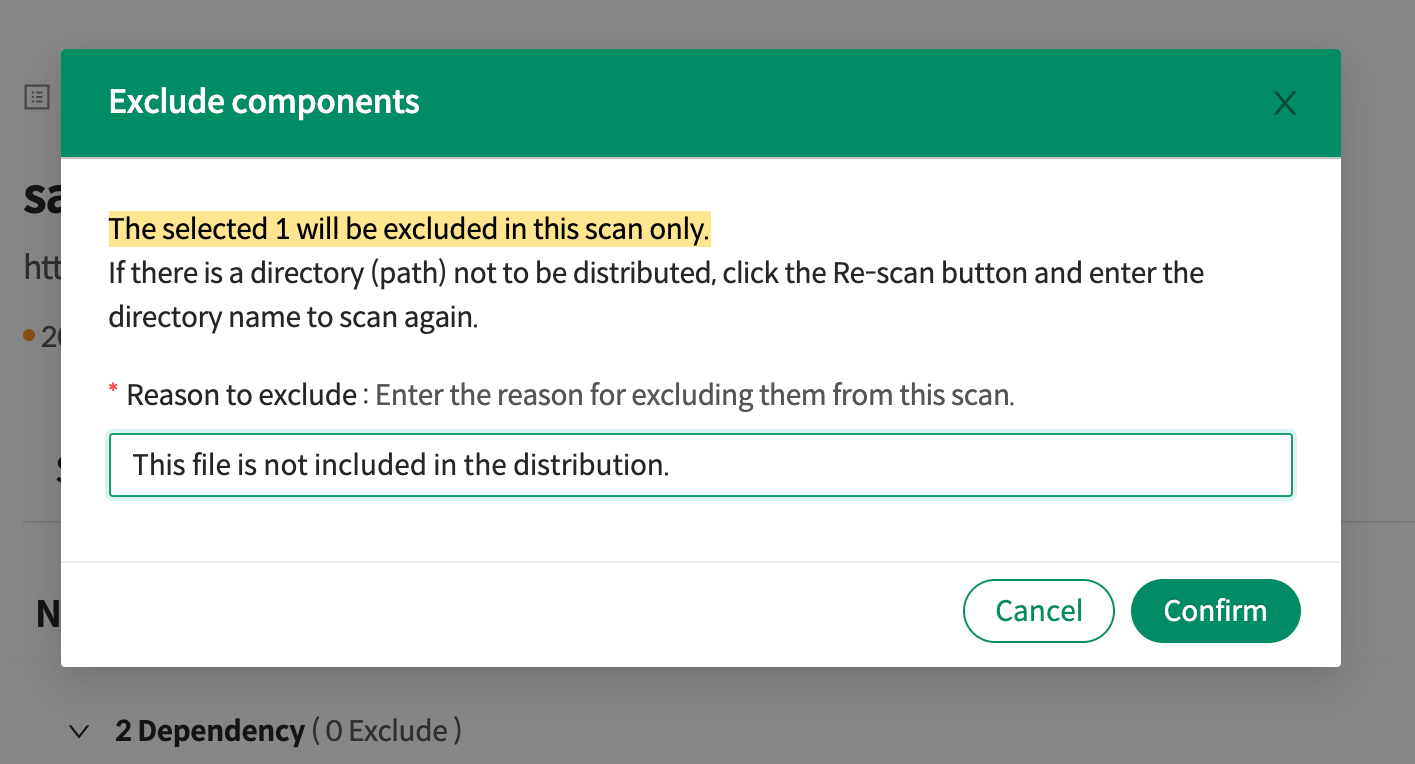Click the Re-scan instruction paragraph text
This screenshot has width=1415, height=764.
point(655,273)
